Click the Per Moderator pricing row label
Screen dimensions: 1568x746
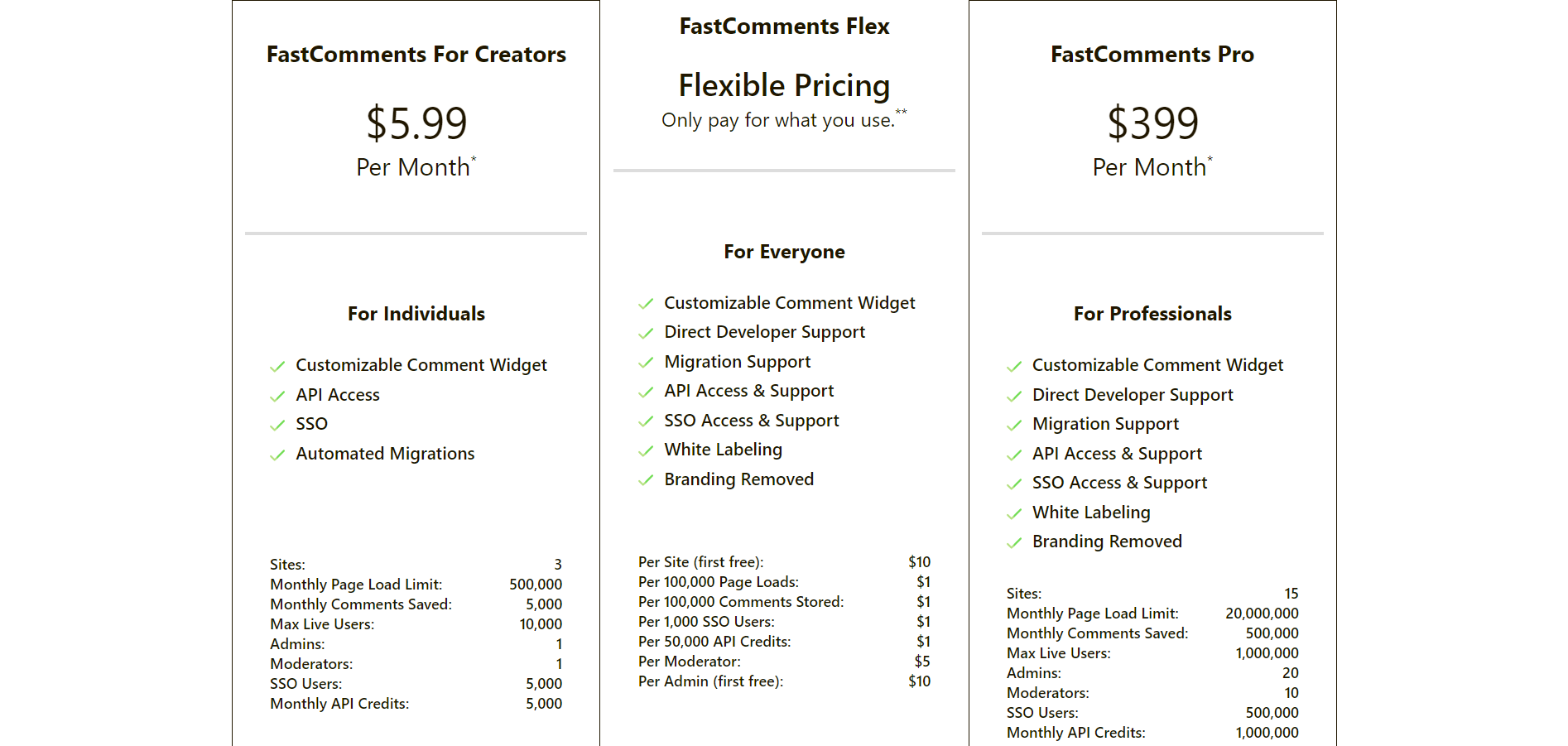click(x=689, y=662)
